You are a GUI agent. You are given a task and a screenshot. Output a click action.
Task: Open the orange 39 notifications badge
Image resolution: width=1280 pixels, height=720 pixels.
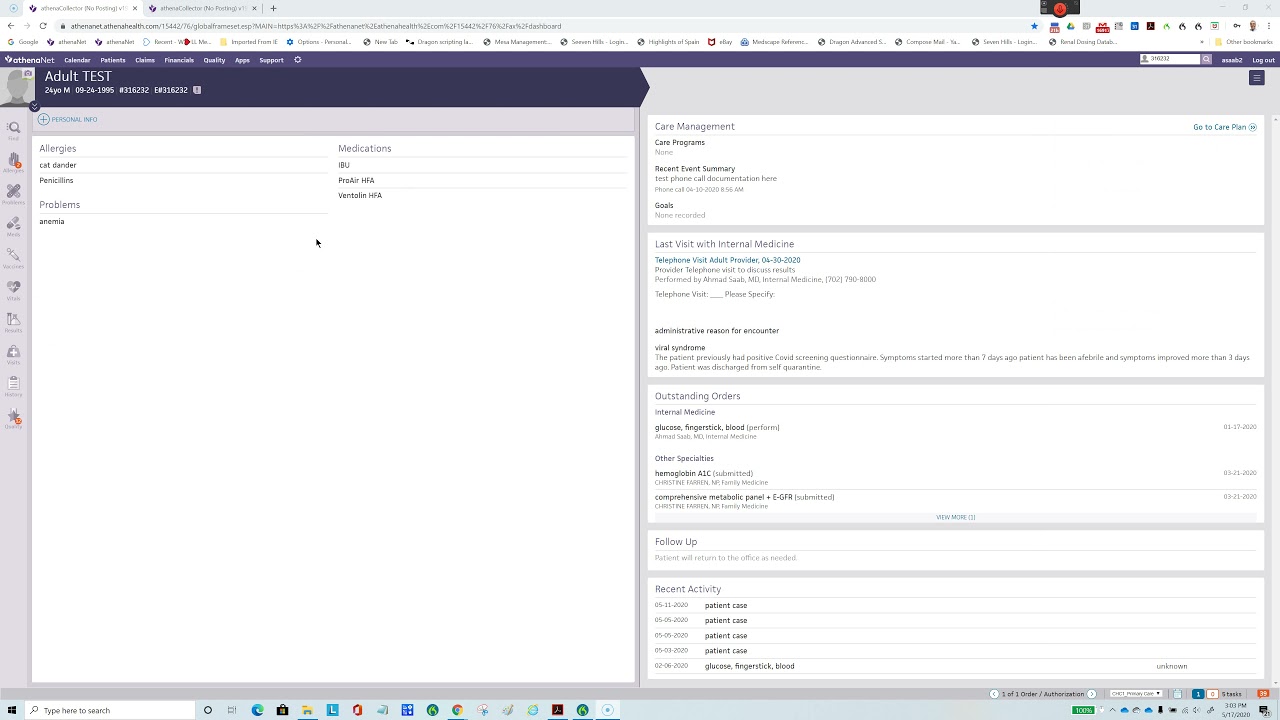(1263, 694)
